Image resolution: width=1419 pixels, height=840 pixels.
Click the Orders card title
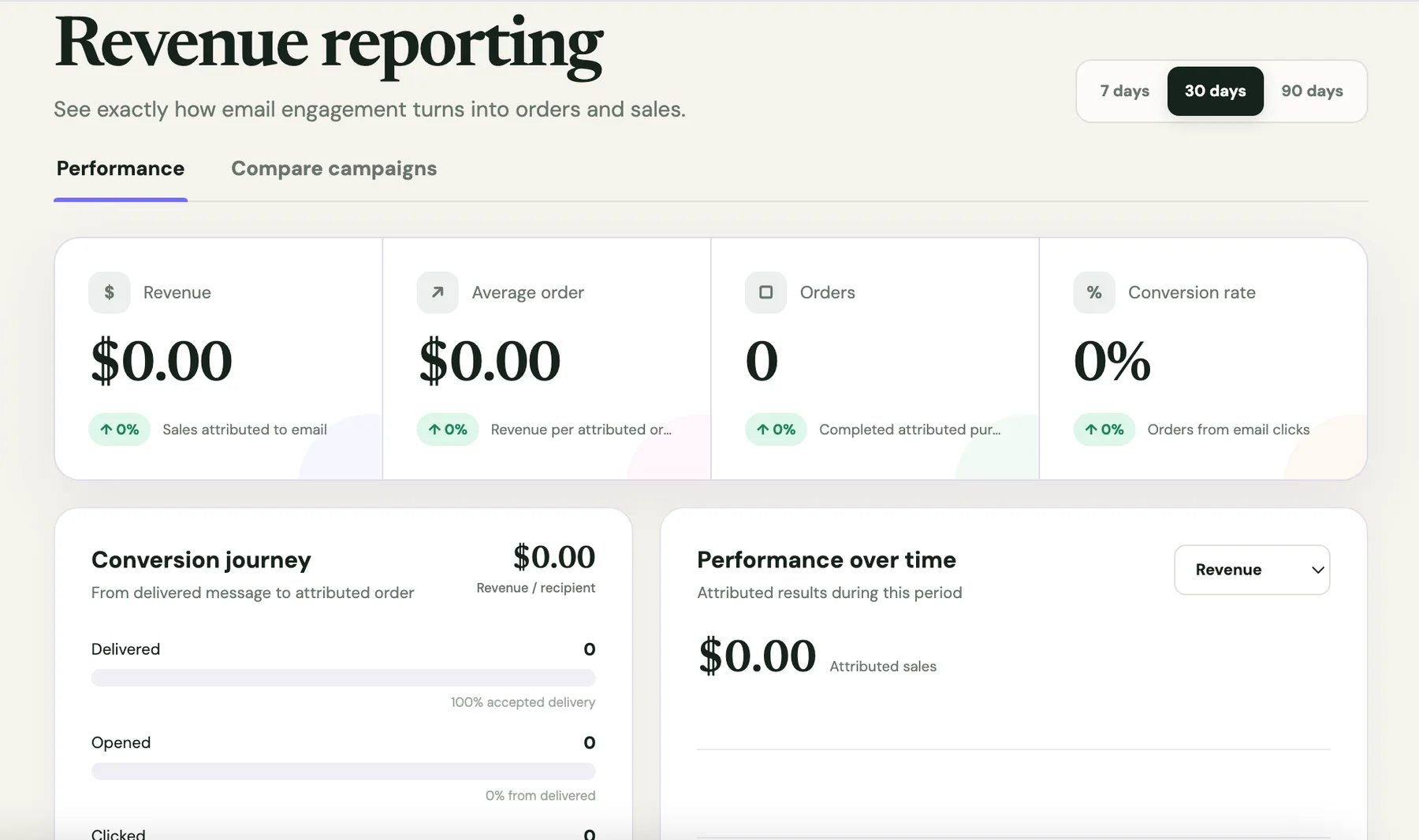(x=827, y=292)
